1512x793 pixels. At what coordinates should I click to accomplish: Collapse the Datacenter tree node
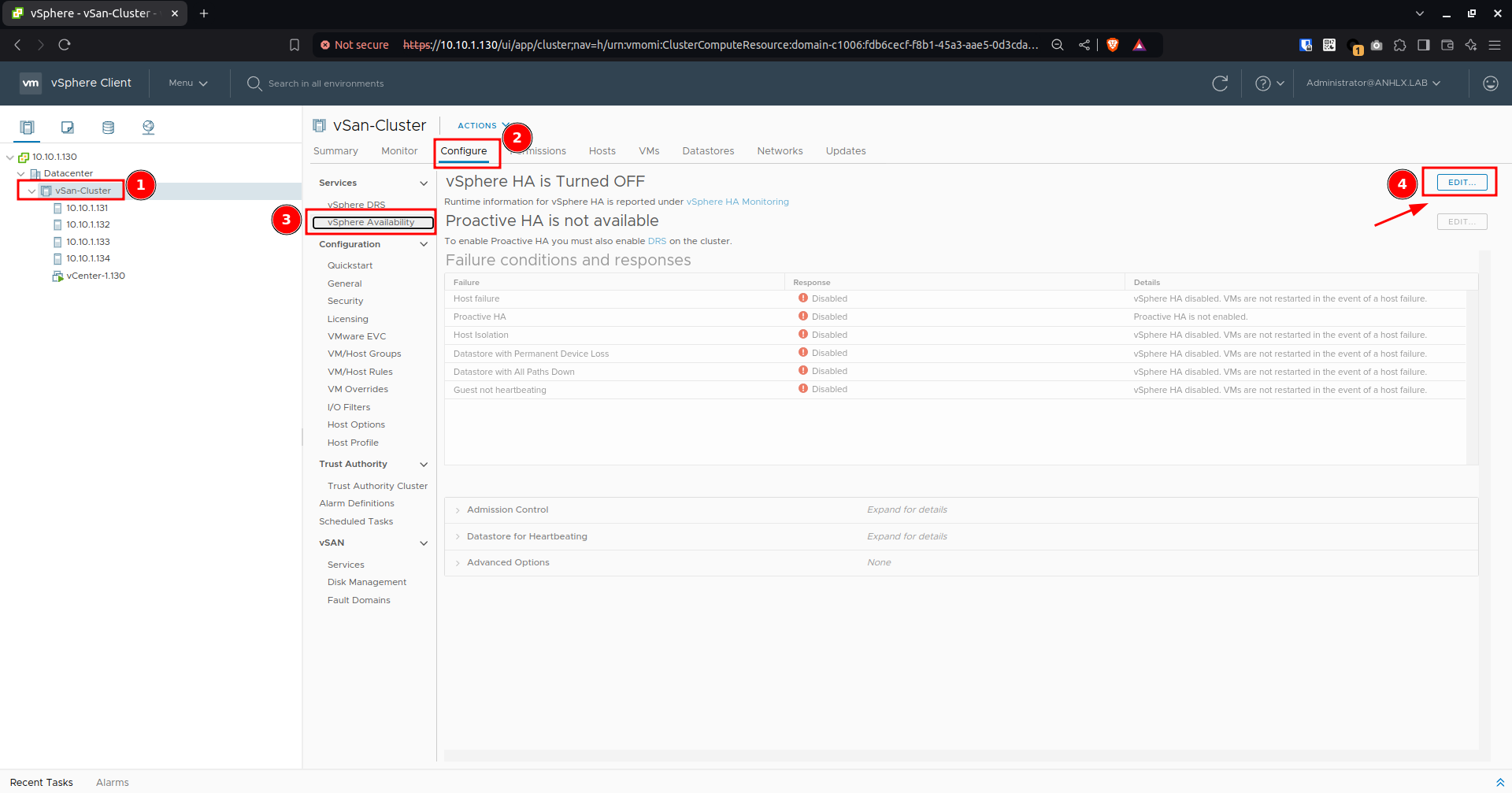(21, 173)
